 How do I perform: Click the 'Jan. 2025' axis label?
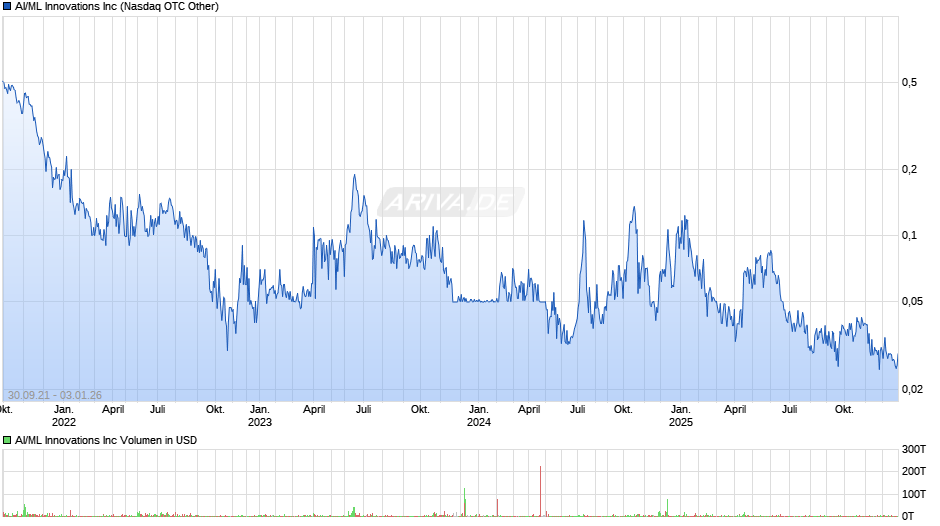point(680,416)
